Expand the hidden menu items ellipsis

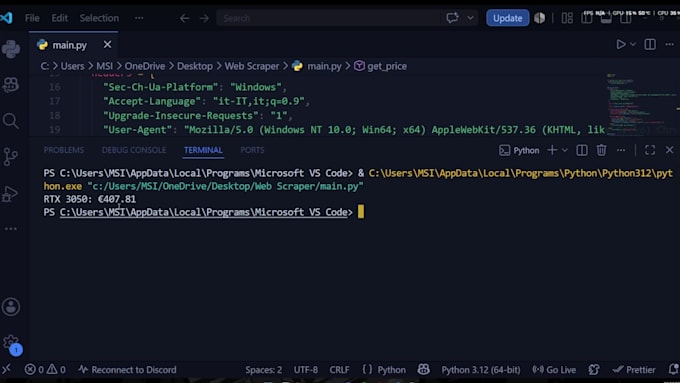139,18
